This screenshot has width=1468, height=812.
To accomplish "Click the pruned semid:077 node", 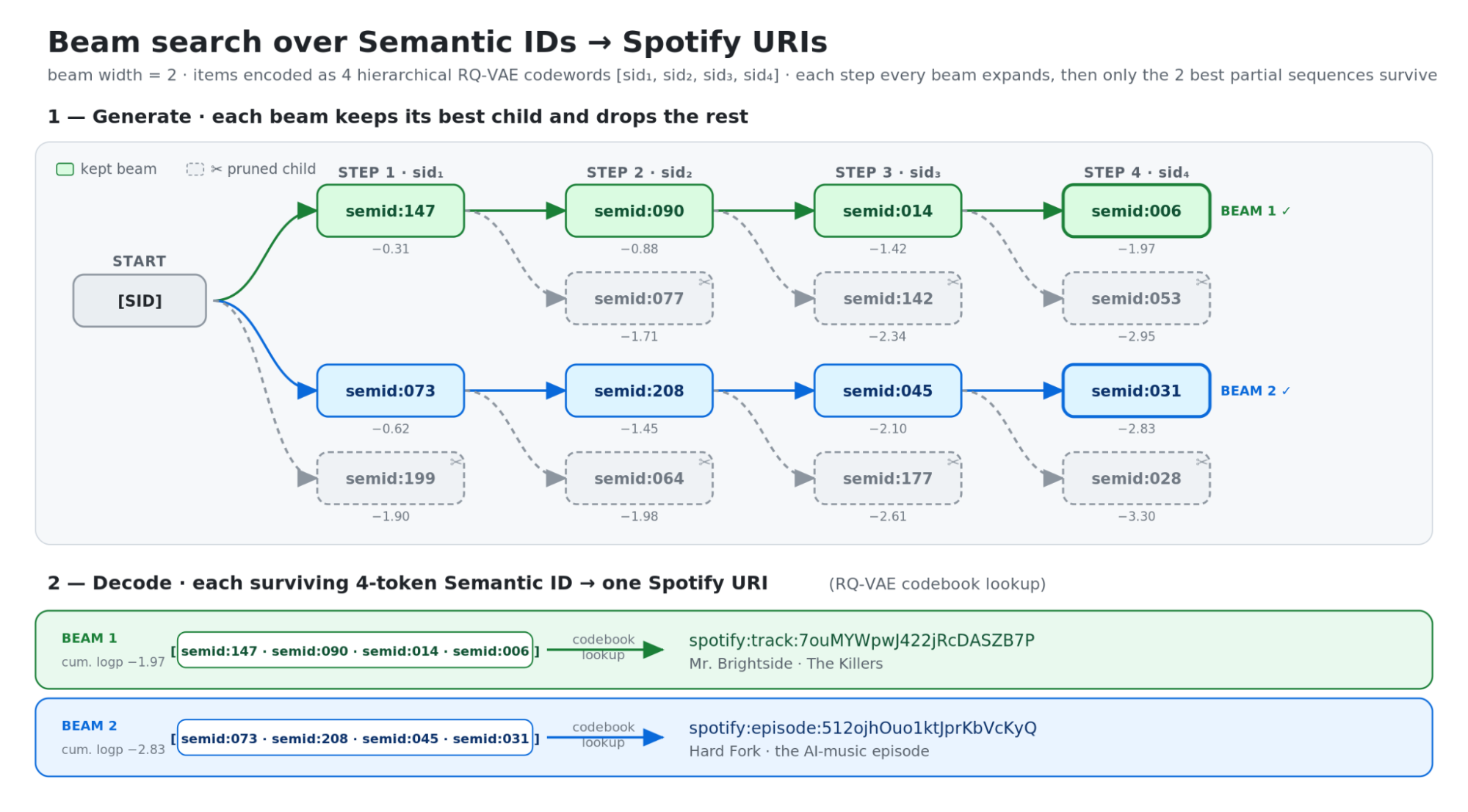I will click(639, 298).
